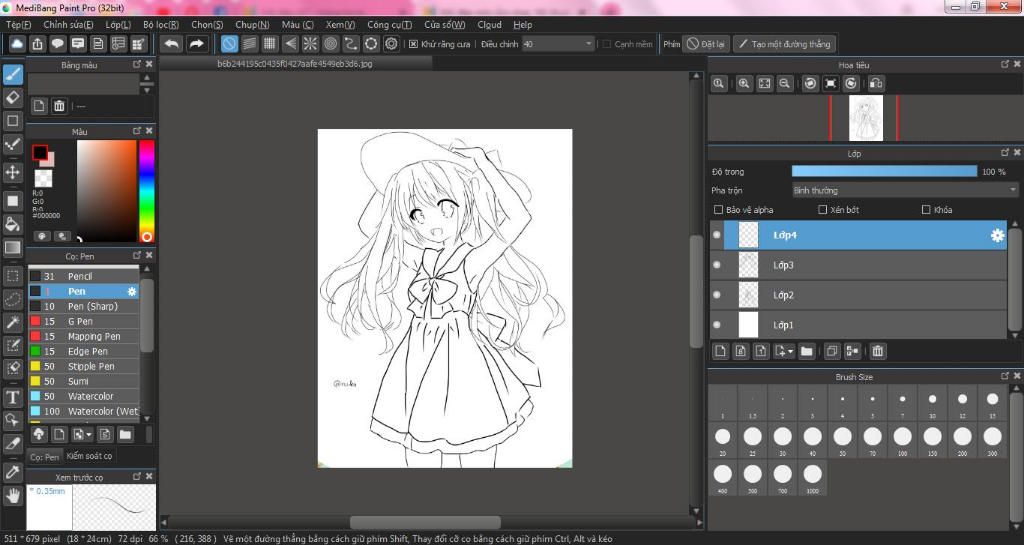Select layer Lớp2 in layer list
This screenshot has height=545, width=1024.
[859, 295]
